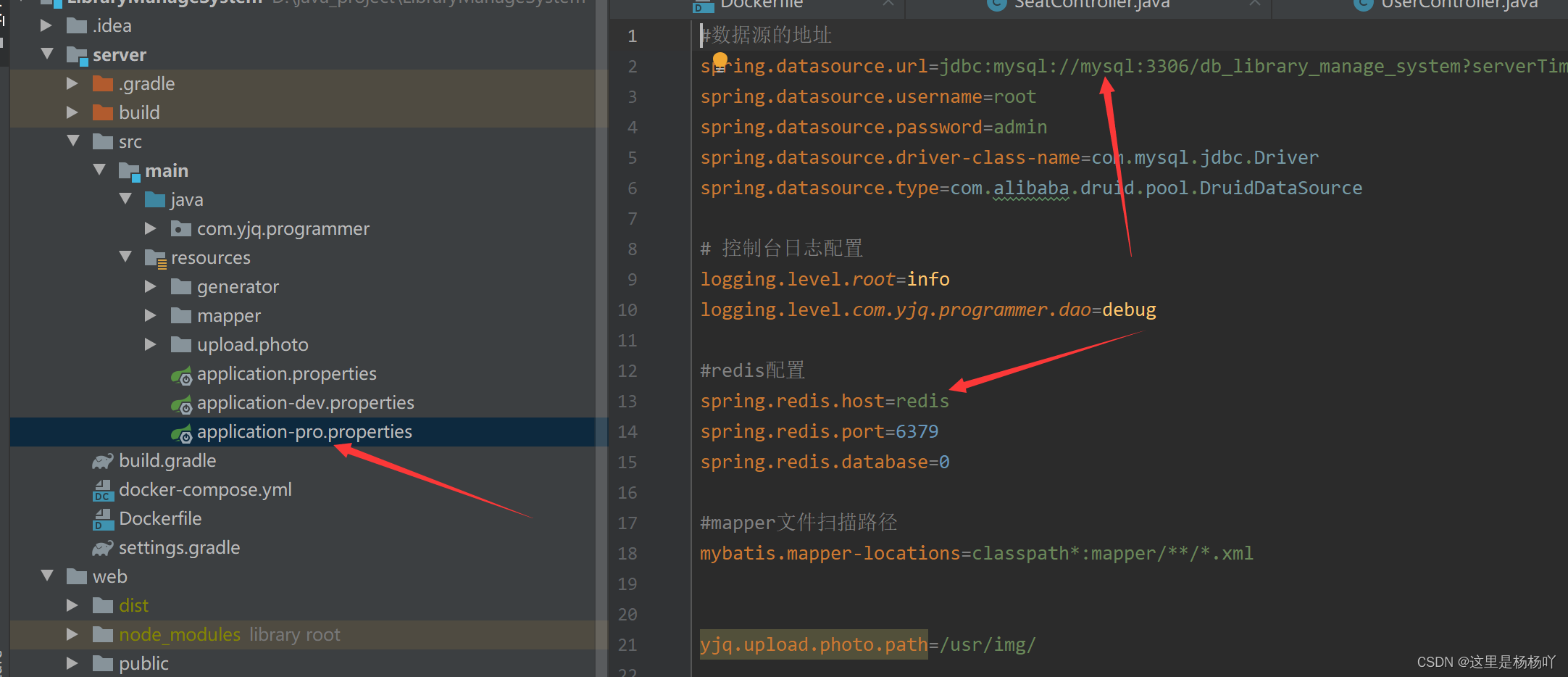Expand the public folder arrow

click(72, 663)
